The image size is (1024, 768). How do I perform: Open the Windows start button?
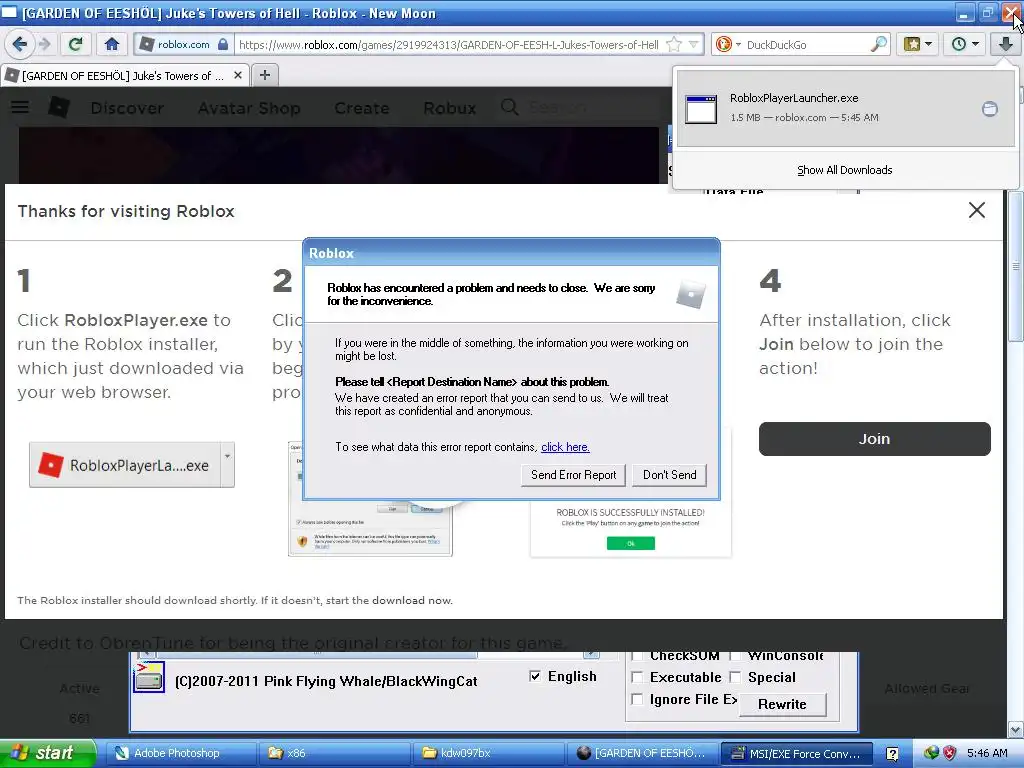pos(47,753)
